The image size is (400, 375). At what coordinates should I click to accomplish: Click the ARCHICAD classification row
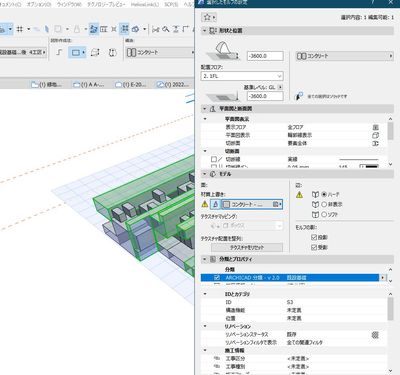point(290,277)
